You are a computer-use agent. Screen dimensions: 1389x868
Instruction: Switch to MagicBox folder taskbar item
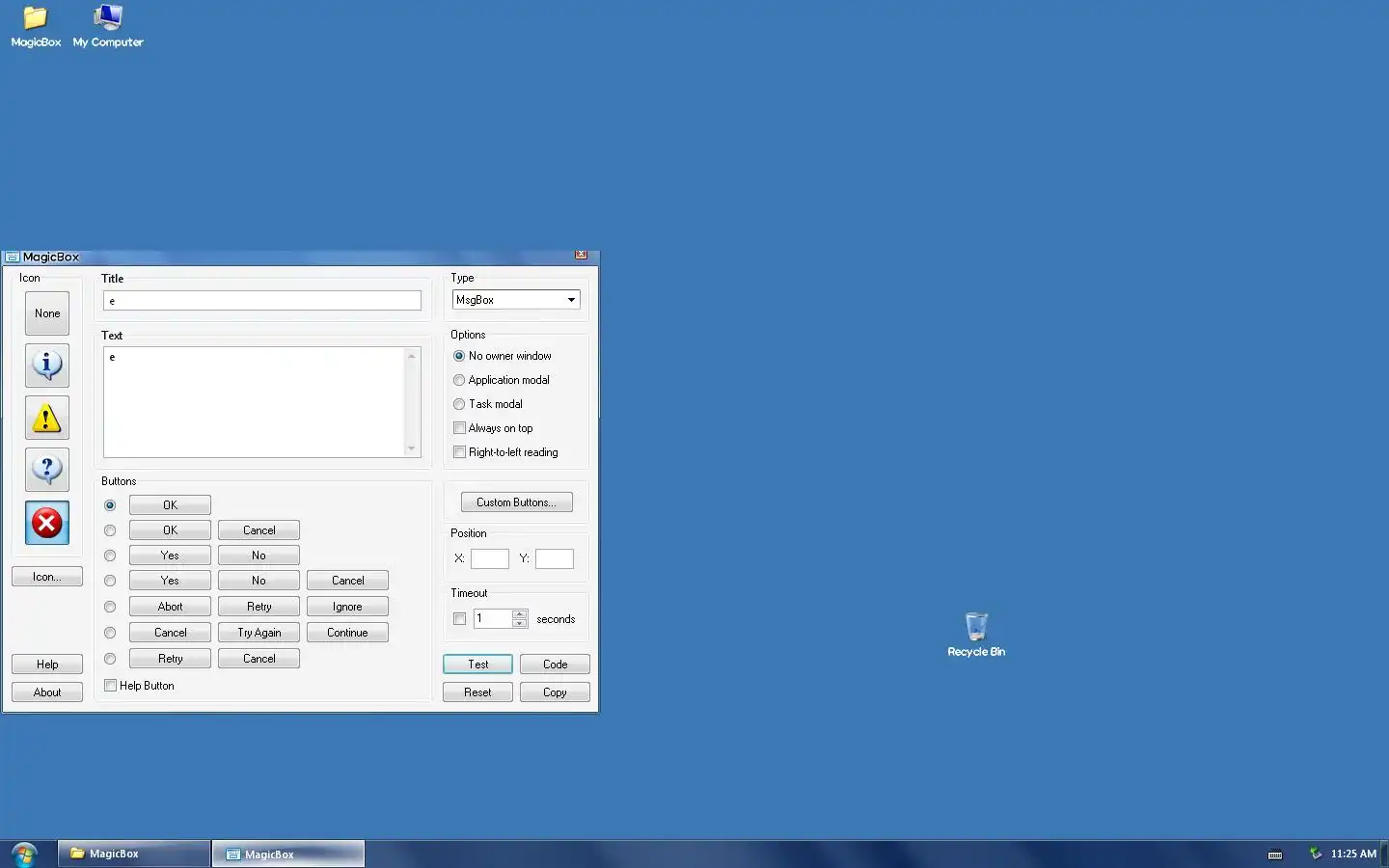(x=134, y=854)
